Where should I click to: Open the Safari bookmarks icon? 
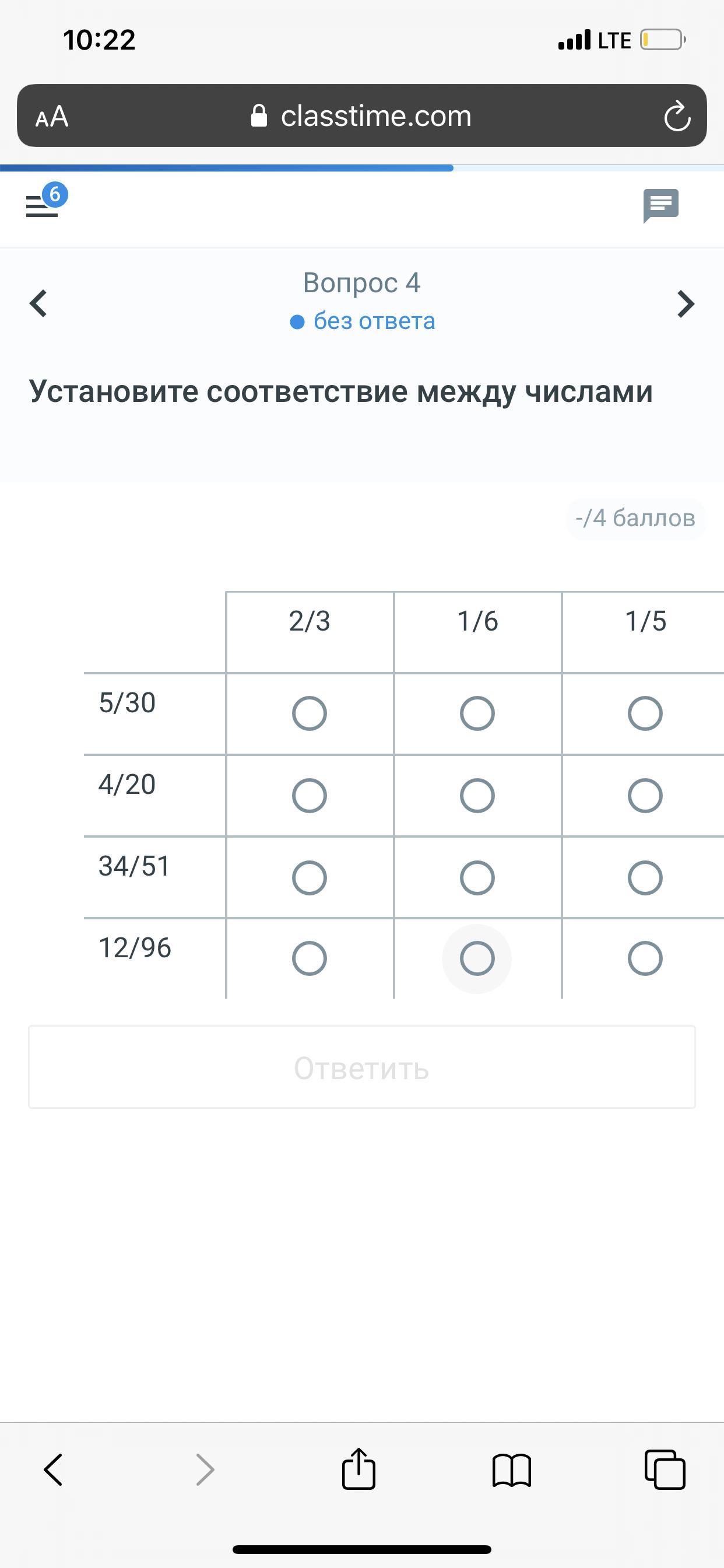pos(512,1471)
